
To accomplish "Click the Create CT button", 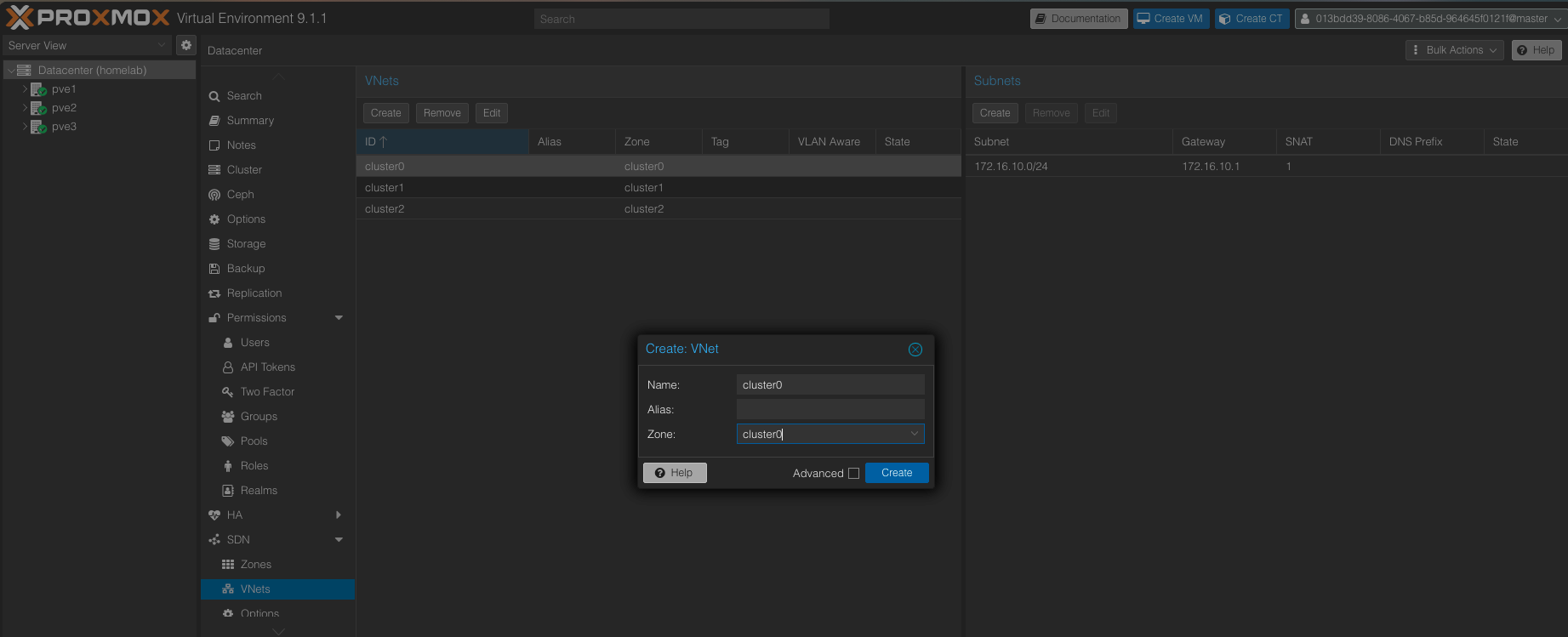I will click(x=1252, y=19).
